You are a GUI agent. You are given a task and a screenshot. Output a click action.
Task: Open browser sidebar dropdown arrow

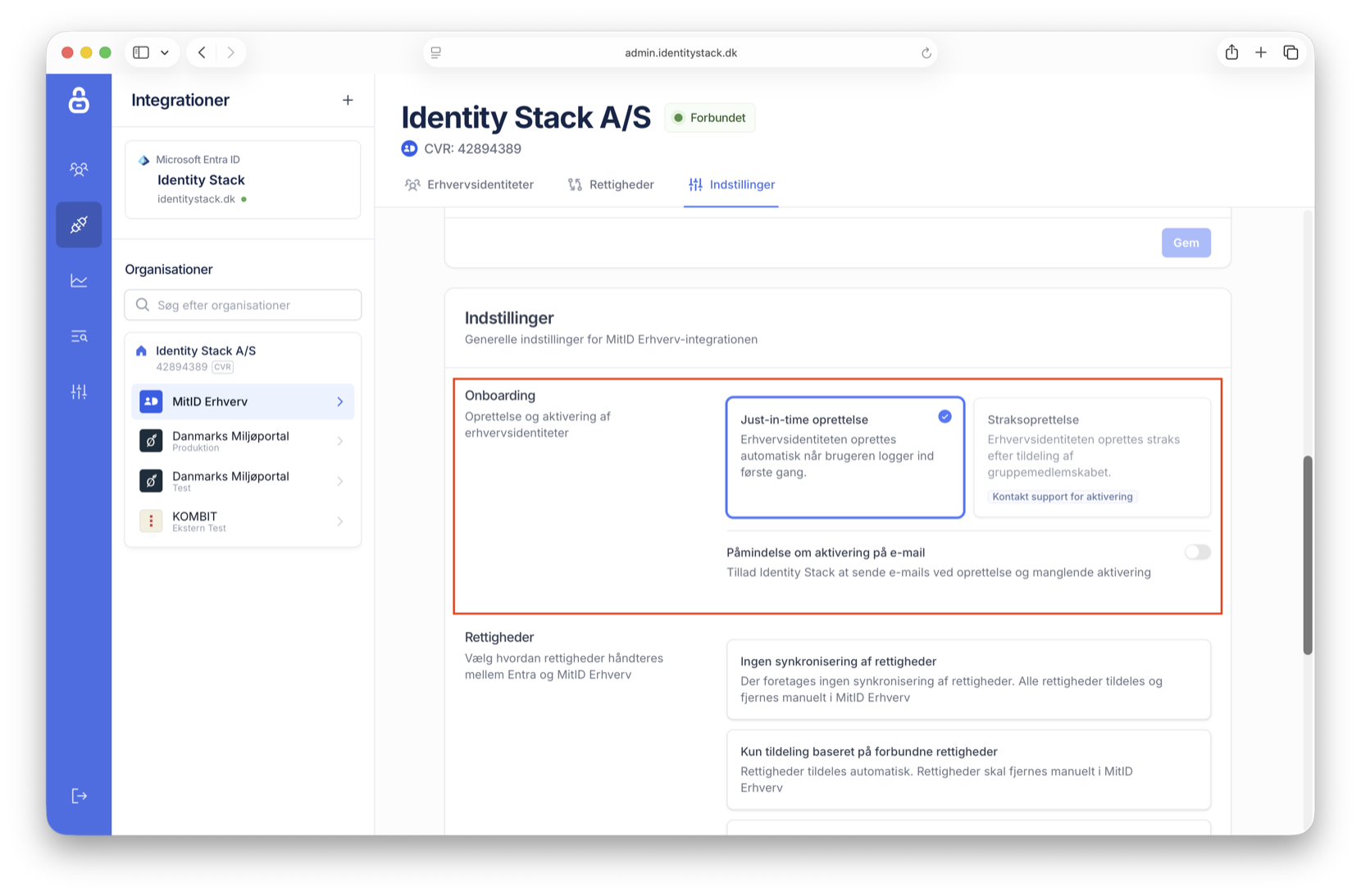coord(165,52)
